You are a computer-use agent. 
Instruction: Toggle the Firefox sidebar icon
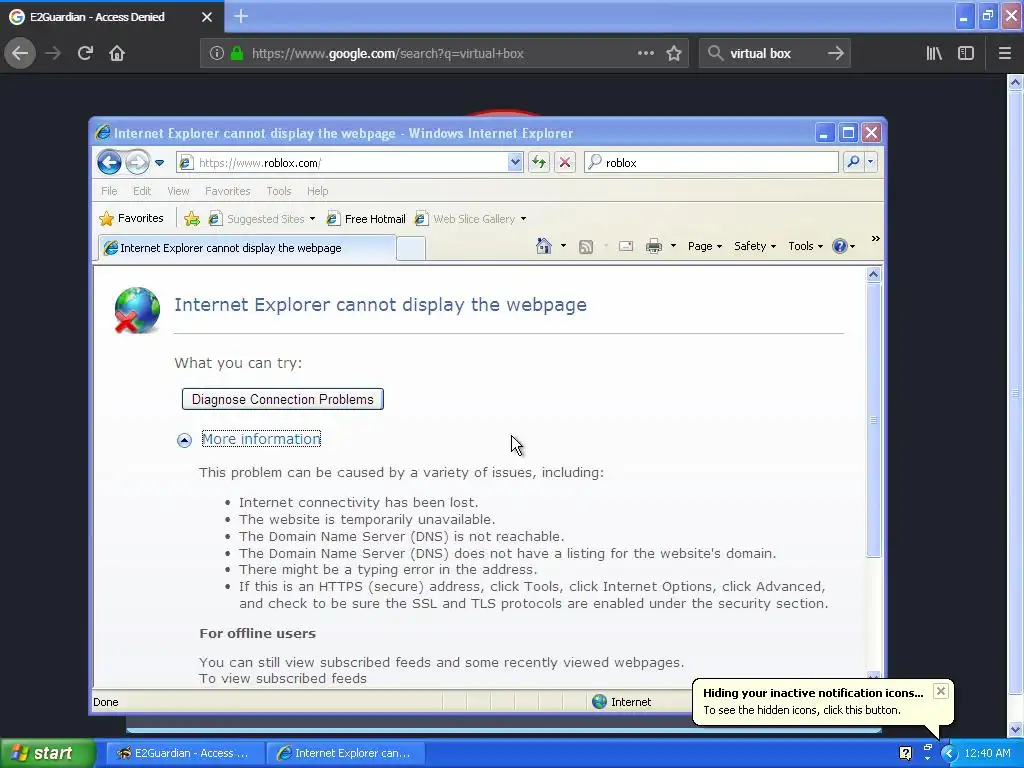coord(966,53)
